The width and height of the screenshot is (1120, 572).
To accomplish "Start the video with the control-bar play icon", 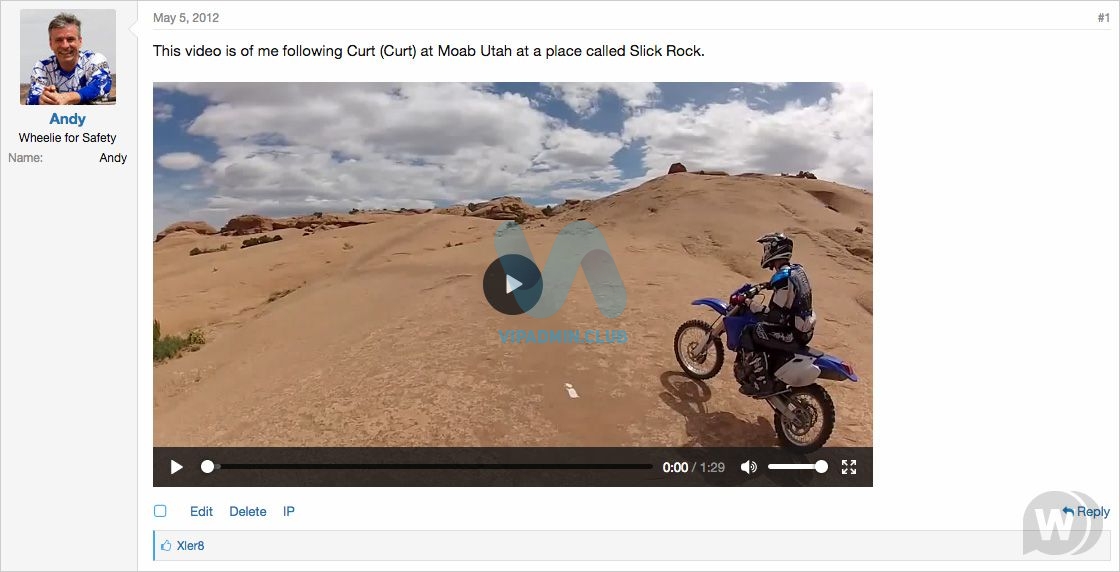I will [176, 467].
